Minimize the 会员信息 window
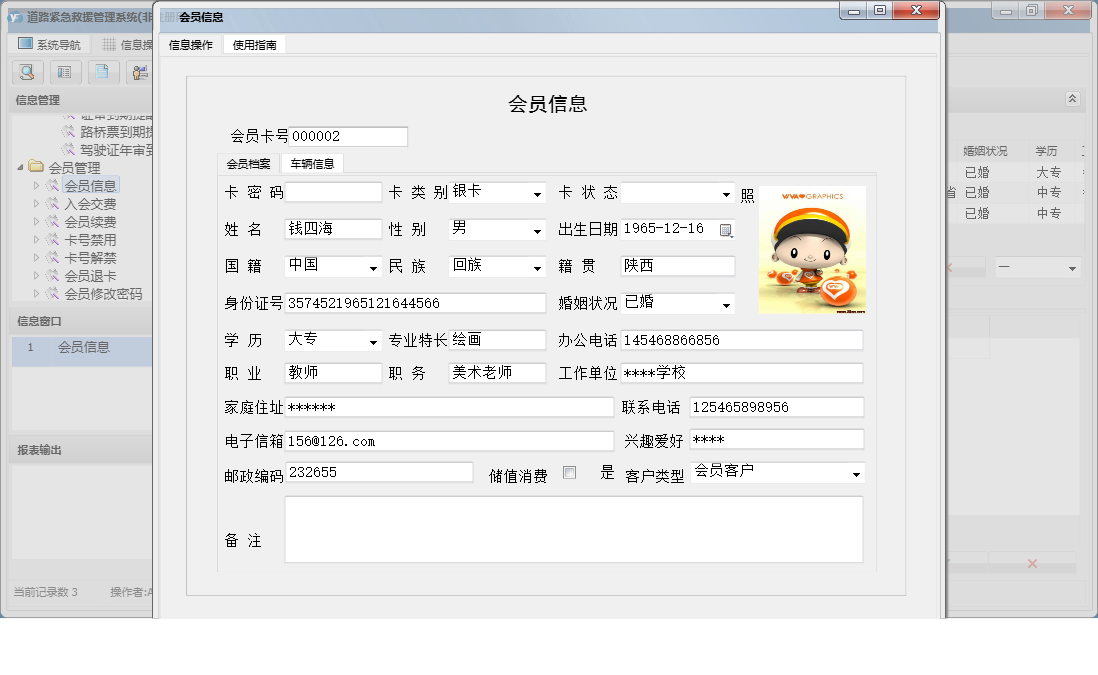Image resolution: width=1098 pixels, height=675 pixels. coord(854,11)
